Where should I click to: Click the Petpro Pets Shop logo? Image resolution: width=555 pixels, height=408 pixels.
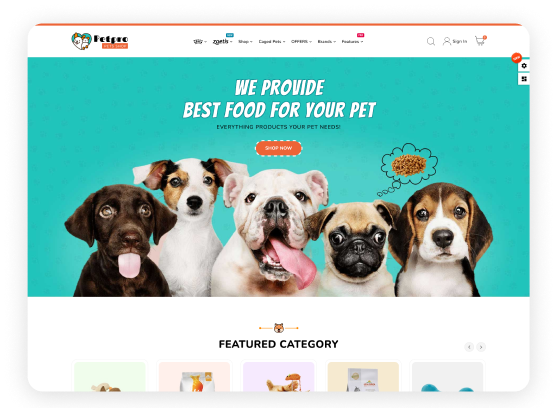99,41
